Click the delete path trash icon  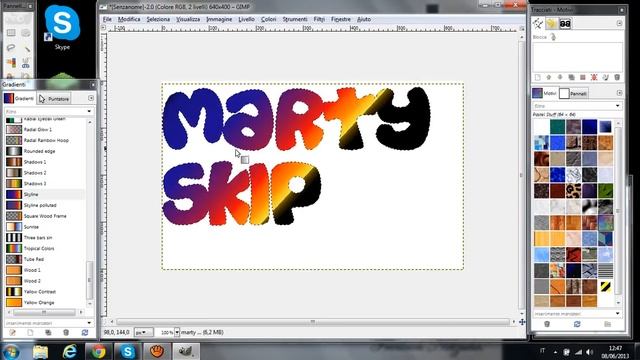[x=617, y=77]
